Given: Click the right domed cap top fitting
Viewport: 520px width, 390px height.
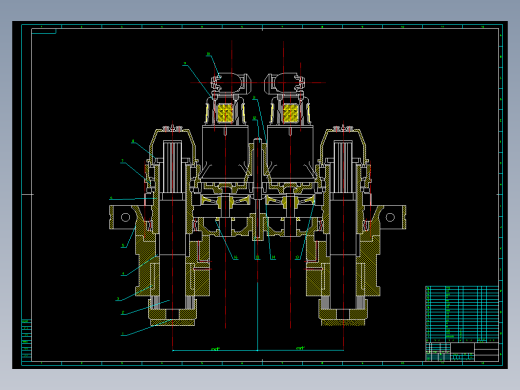Looking at the screenshot, I should (343, 128).
